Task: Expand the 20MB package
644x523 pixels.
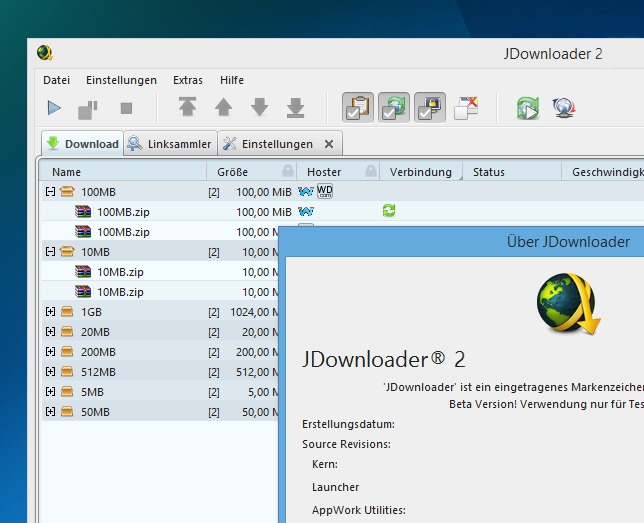Action: (x=51, y=332)
